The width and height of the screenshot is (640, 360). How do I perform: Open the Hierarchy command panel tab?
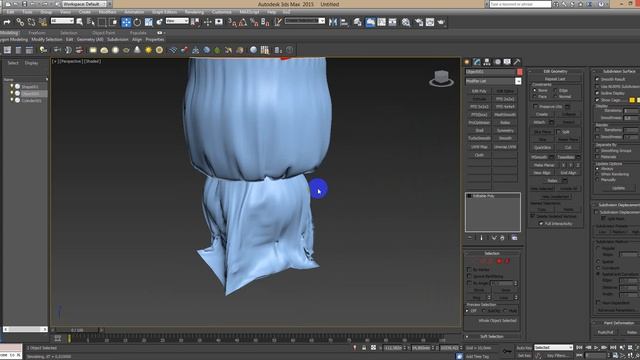[x=487, y=62]
